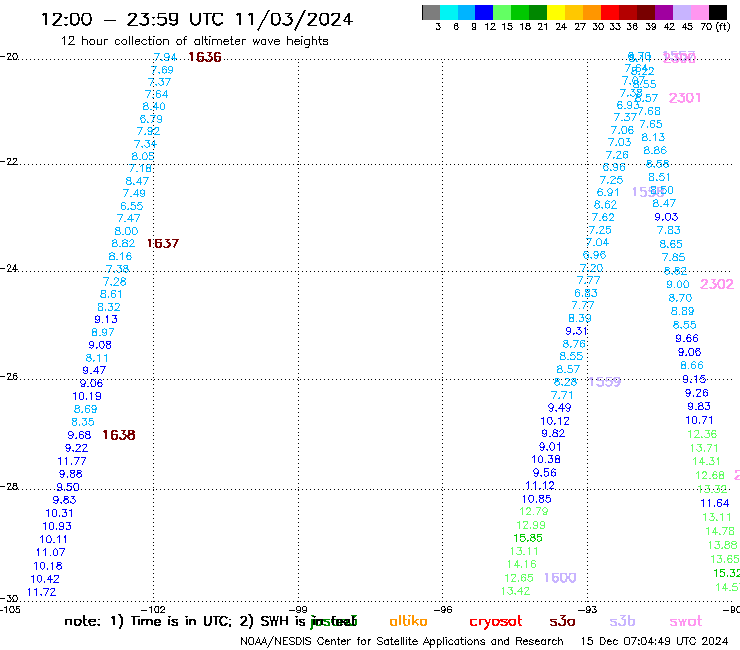The height and width of the screenshot is (650, 740).
Task: Click the wave height value 13.42
Action: [x=515, y=591]
